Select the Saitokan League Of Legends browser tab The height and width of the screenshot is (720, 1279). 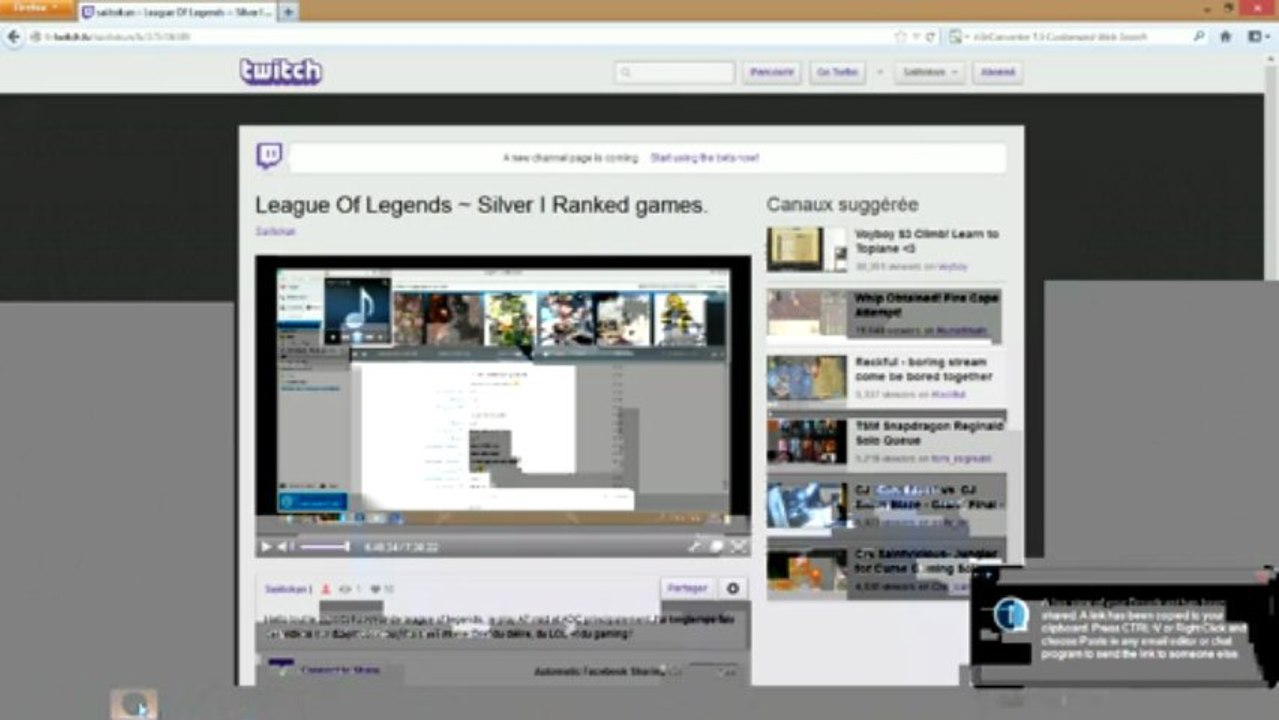(x=177, y=12)
